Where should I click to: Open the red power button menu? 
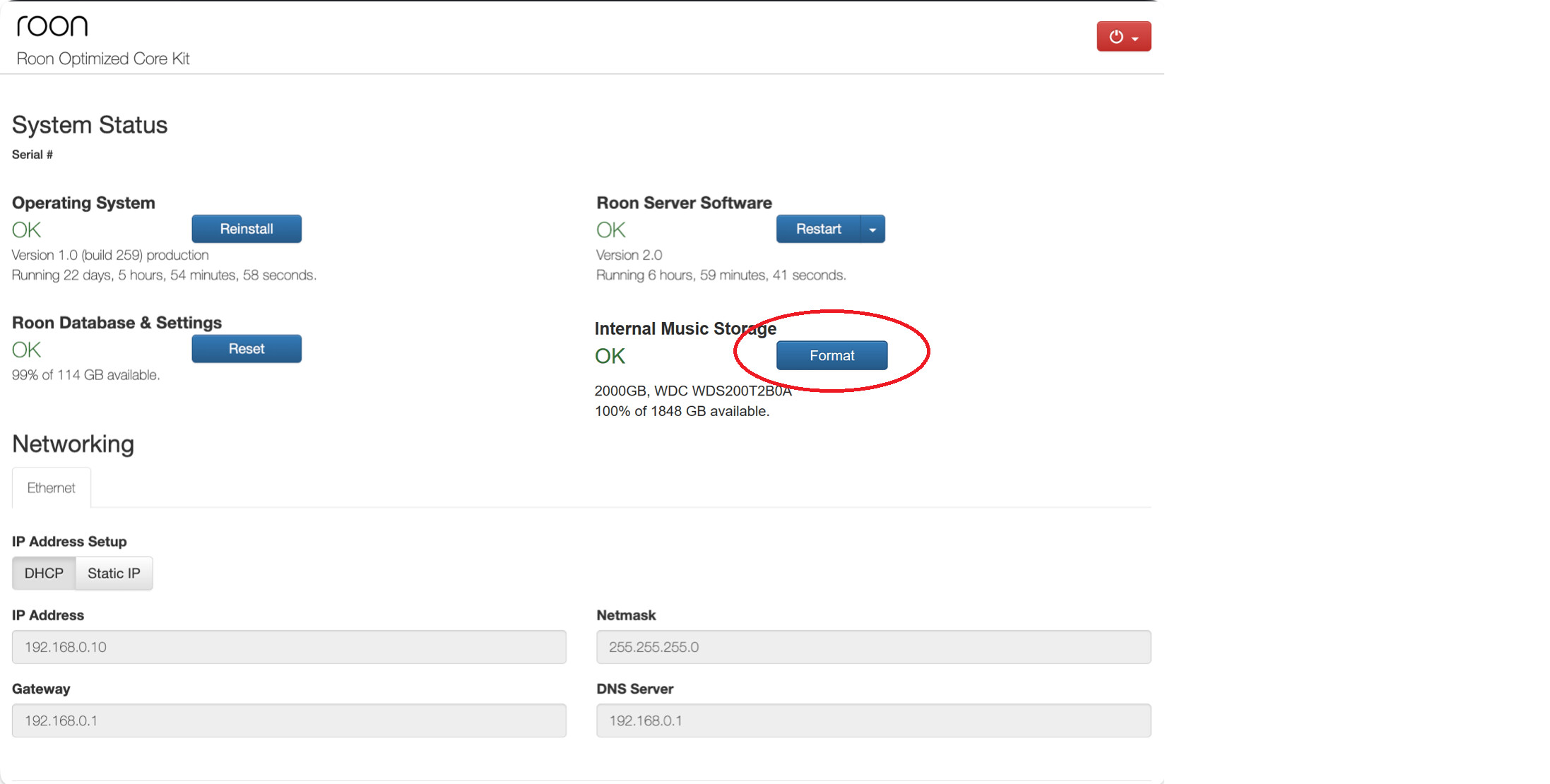(x=1123, y=37)
